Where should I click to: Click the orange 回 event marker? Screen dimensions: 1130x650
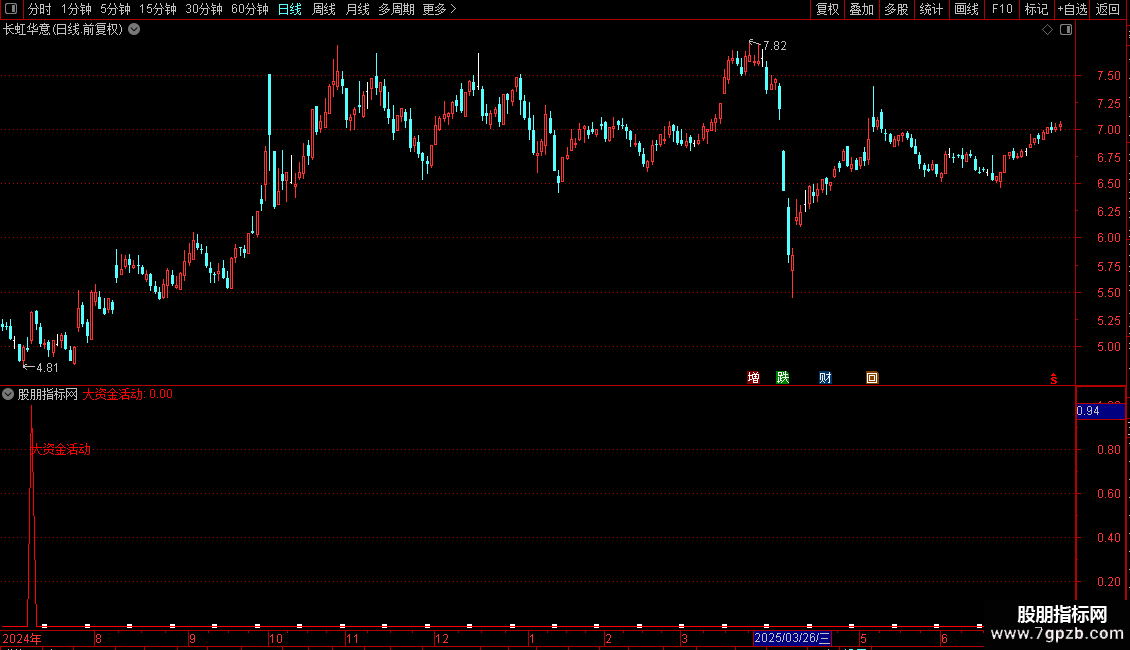click(872, 378)
